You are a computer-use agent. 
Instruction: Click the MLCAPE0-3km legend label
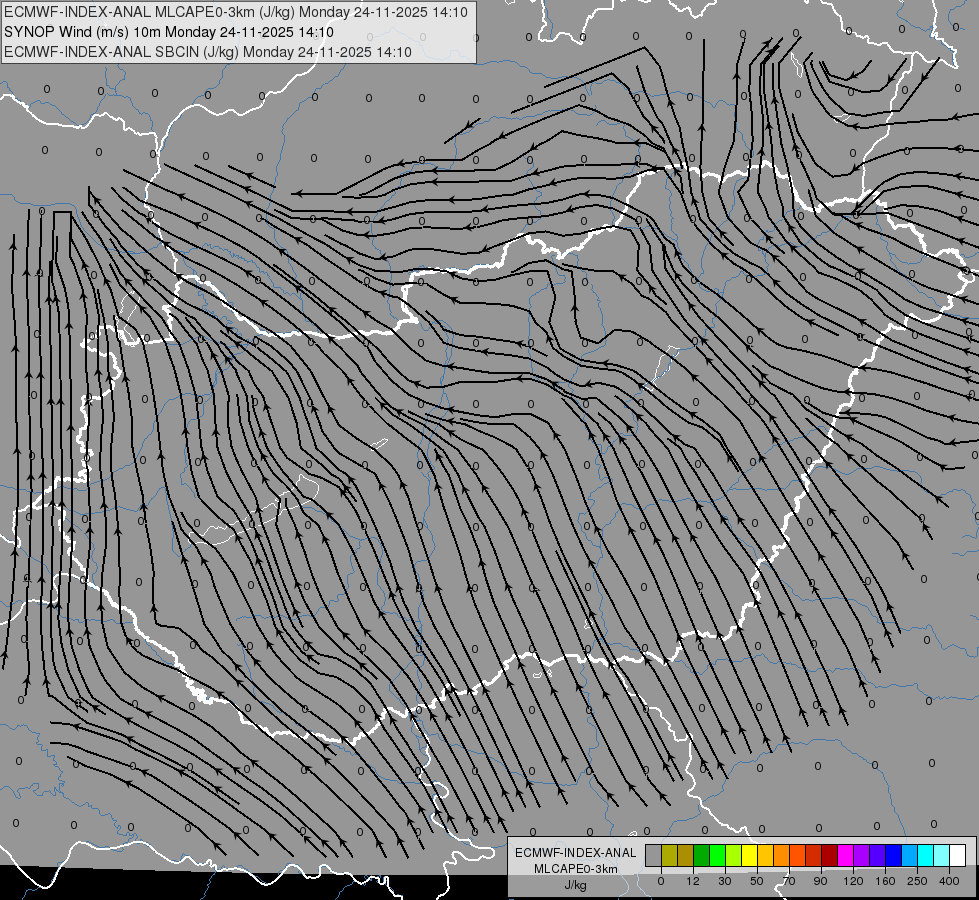click(x=575, y=869)
